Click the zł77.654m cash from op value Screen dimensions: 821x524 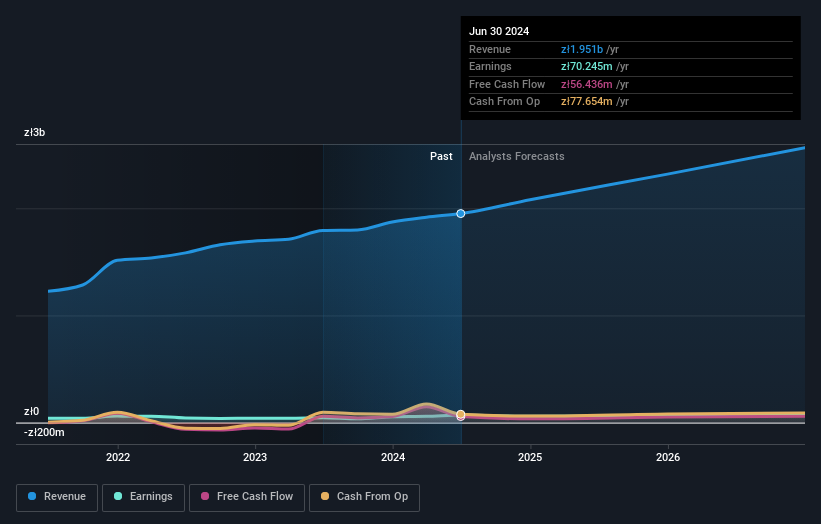coord(586,102)
